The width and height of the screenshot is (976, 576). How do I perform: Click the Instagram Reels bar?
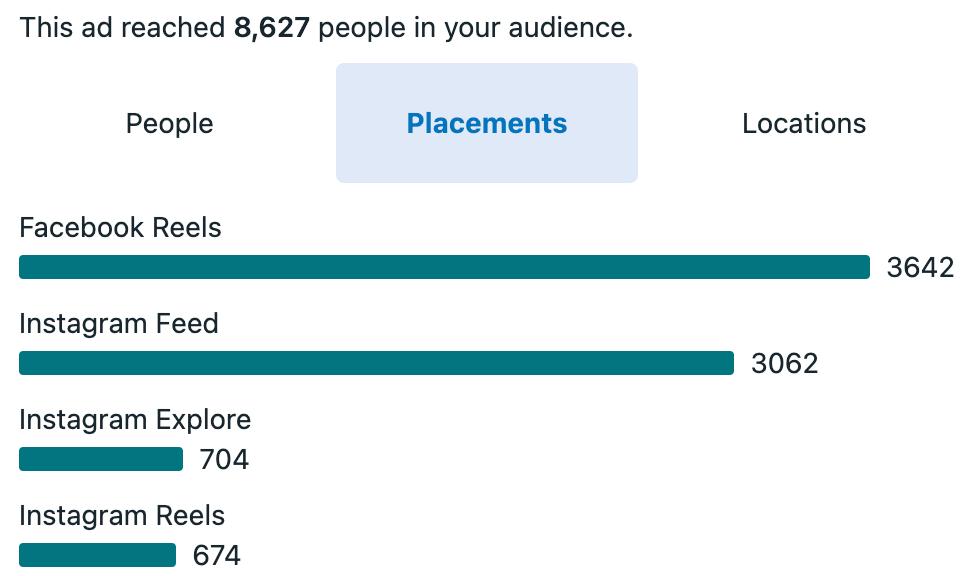pyautogui.click(x=98, y=555)
